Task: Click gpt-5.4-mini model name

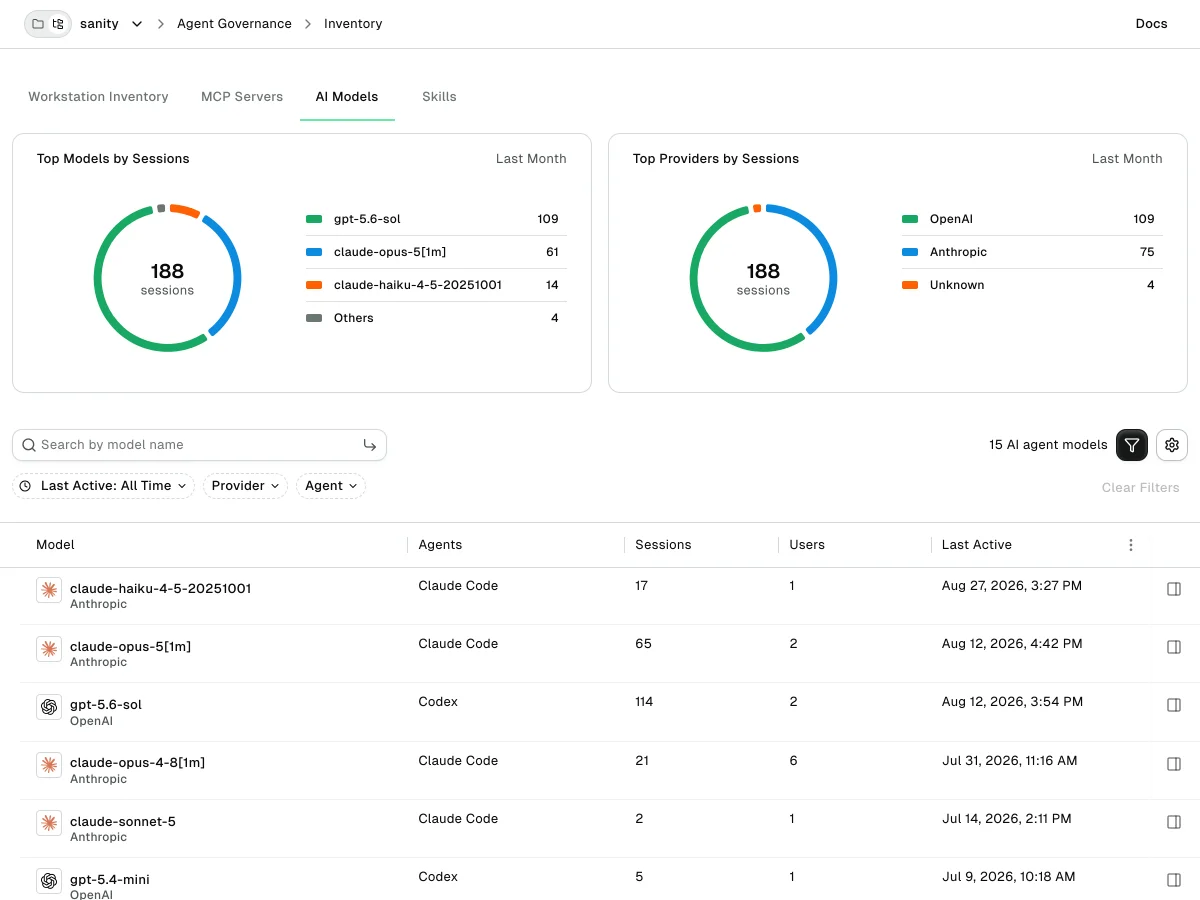Action: (110, 879)
